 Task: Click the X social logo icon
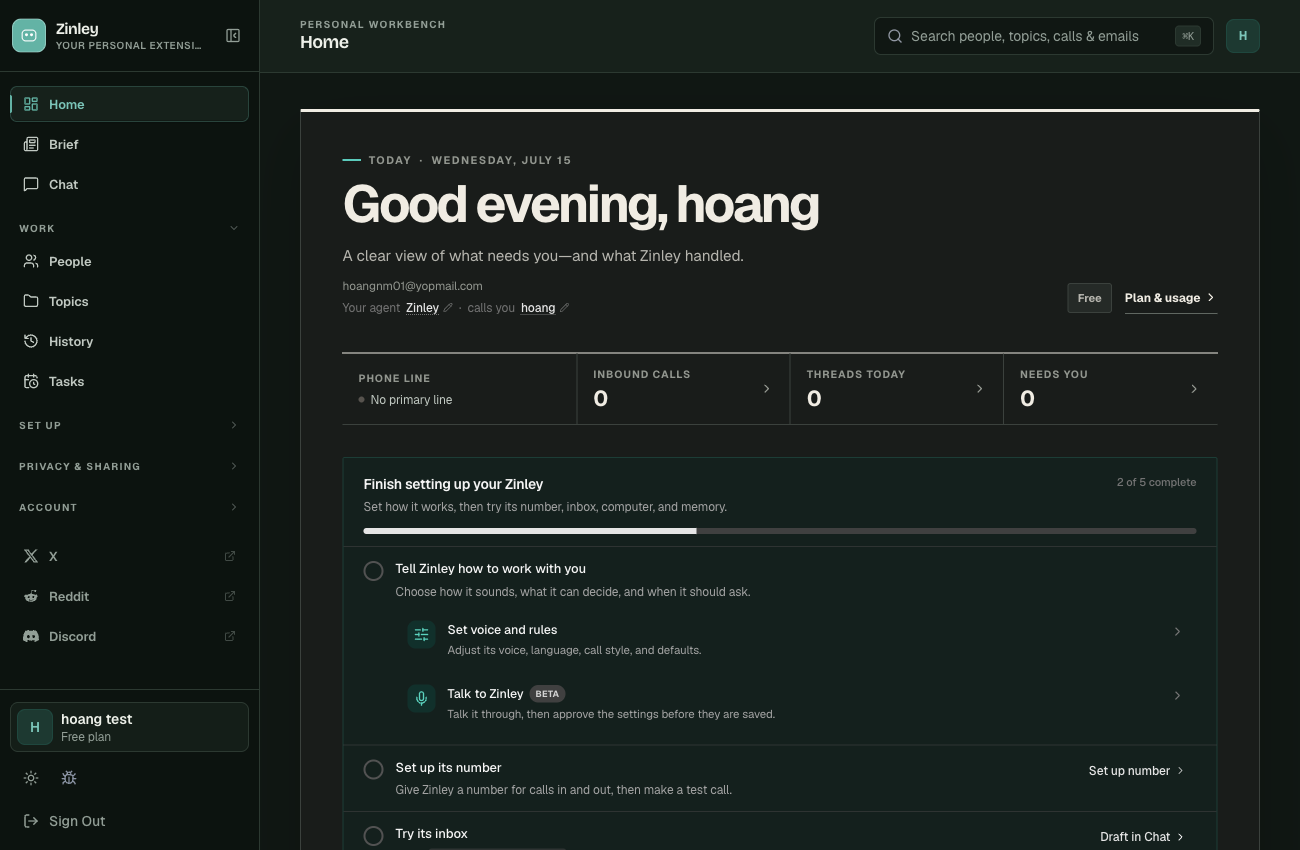(31, 556)
